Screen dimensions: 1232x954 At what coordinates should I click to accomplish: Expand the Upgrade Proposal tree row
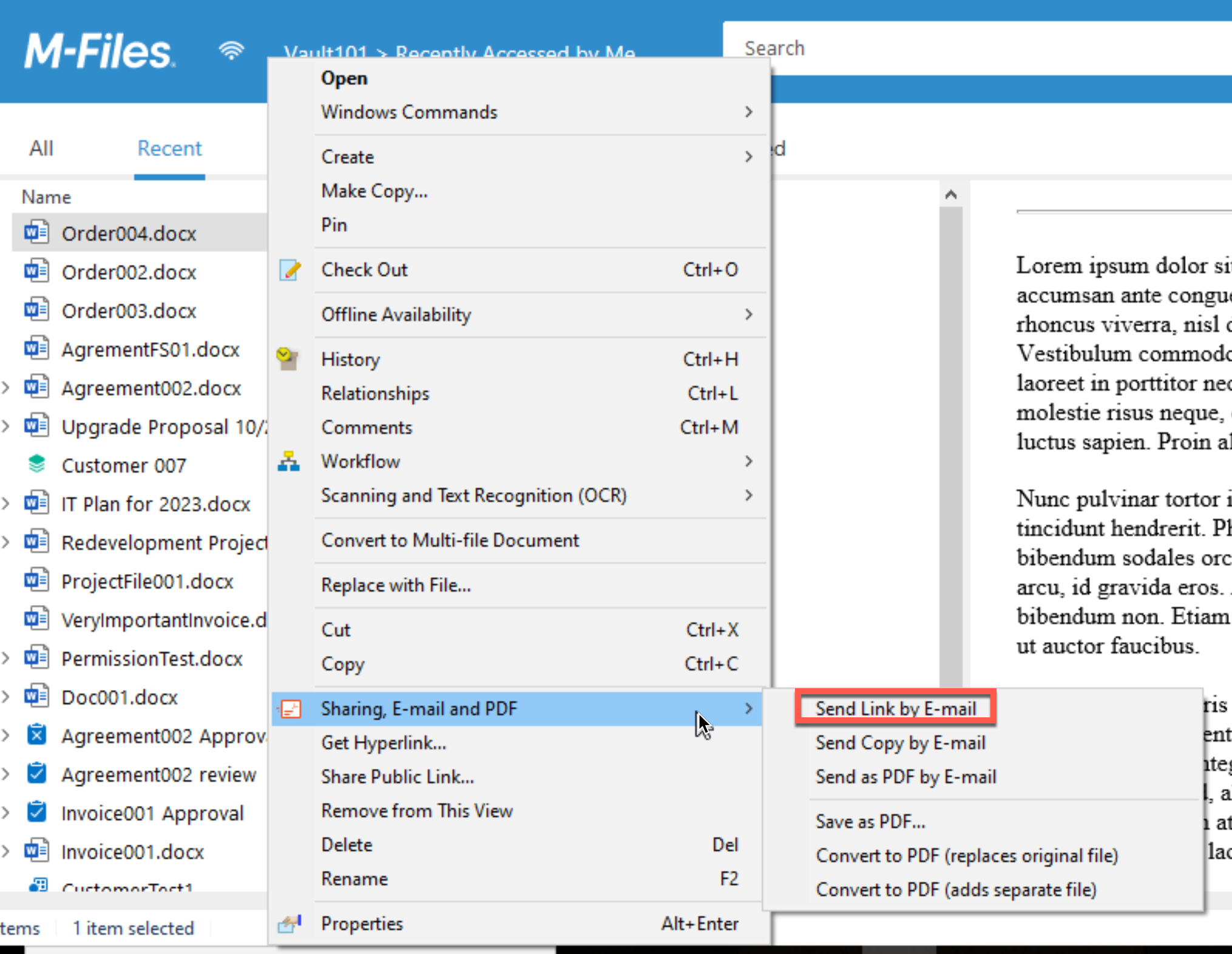point(6,426)
